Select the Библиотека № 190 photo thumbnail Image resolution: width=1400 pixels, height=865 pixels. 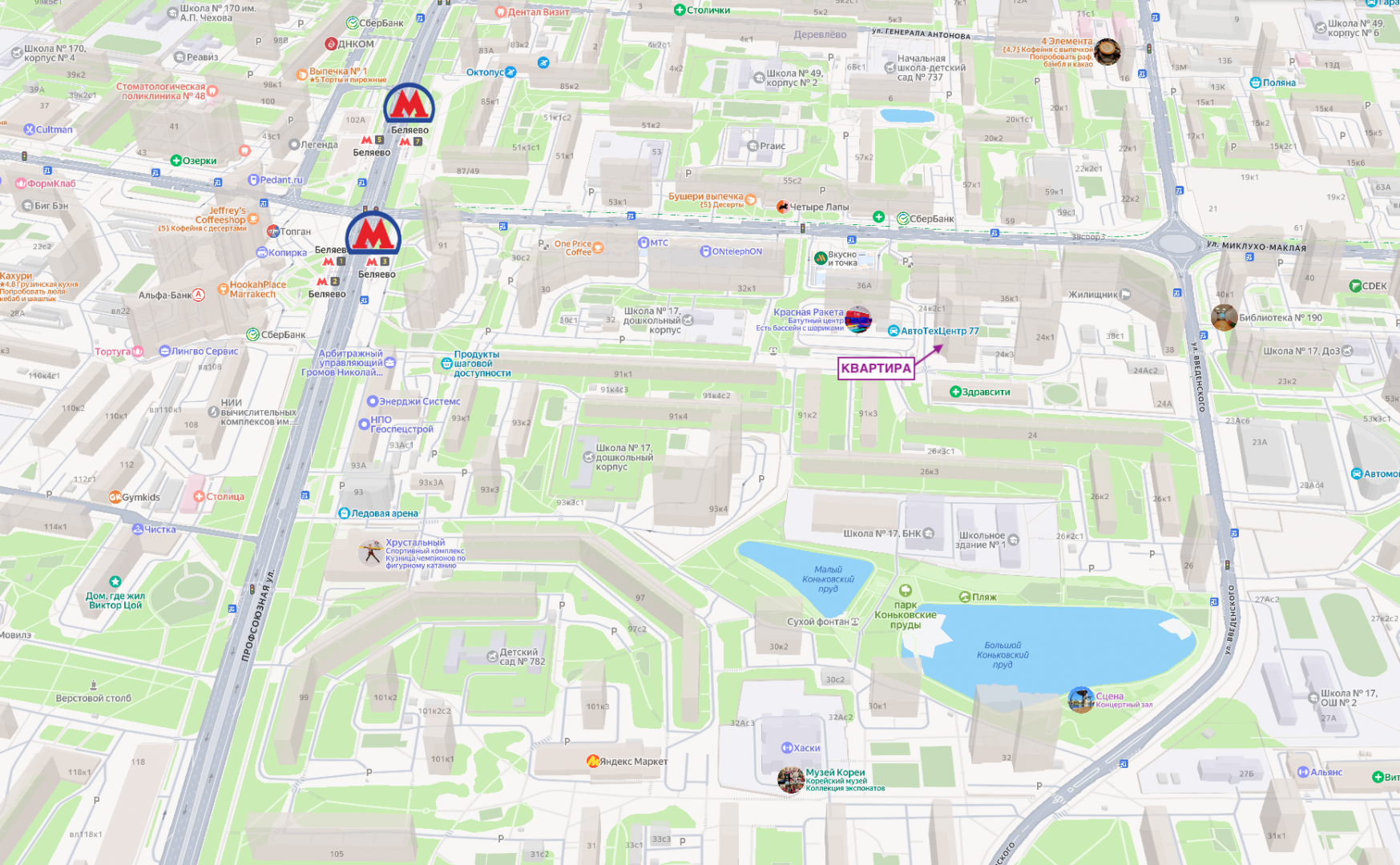pyautogui.click(x=1224, y=317)
